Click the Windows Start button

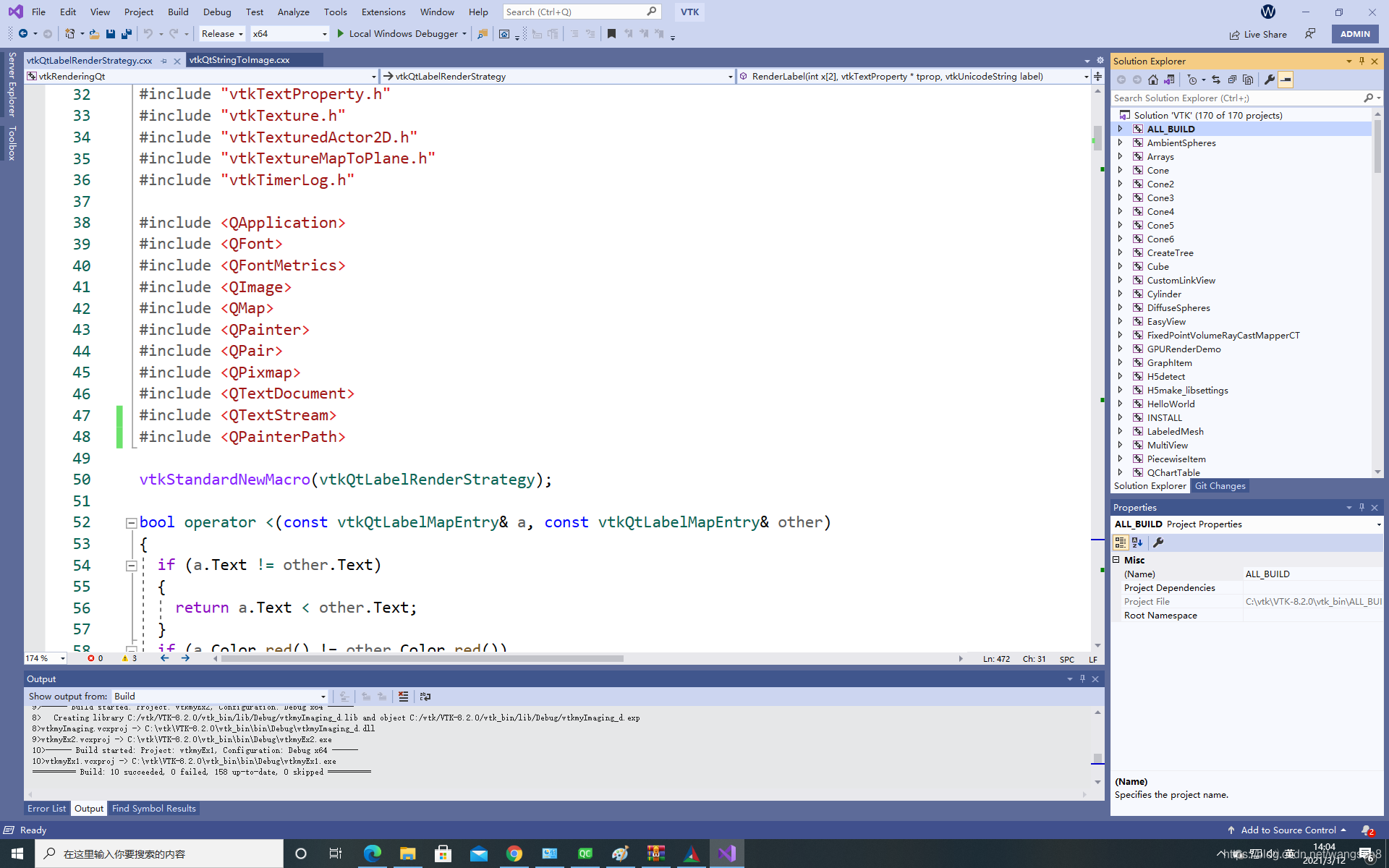[17, 854]
